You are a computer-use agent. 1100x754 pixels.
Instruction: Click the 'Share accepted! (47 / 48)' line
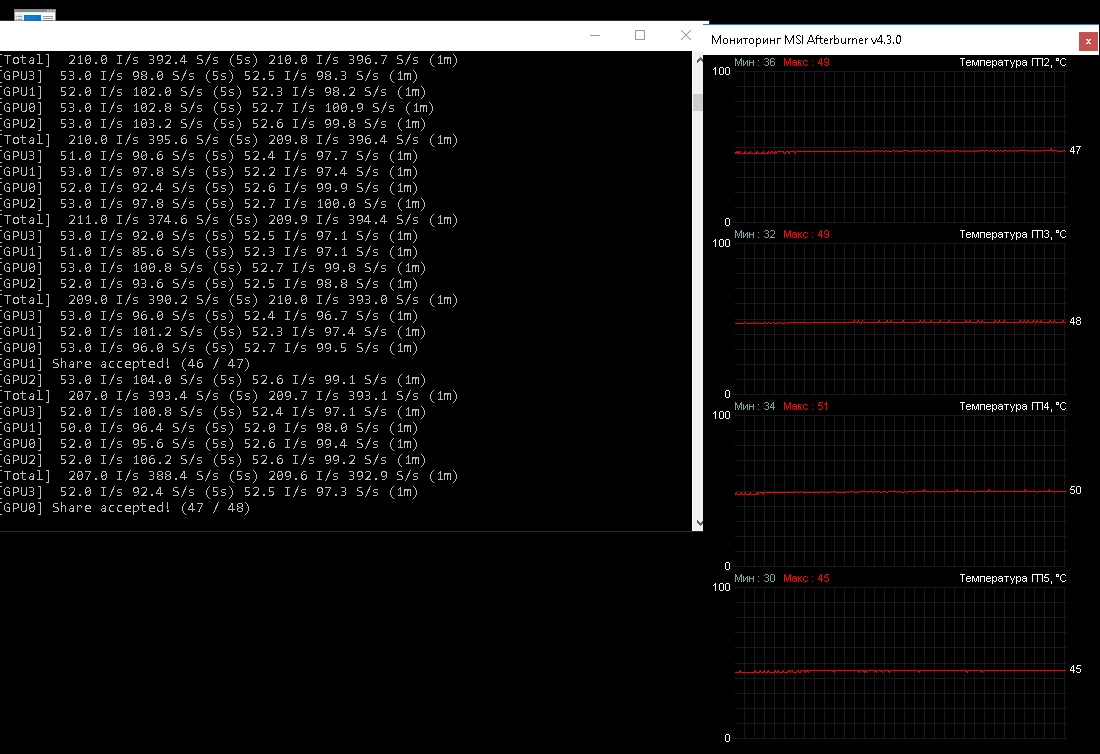(150, 508)
